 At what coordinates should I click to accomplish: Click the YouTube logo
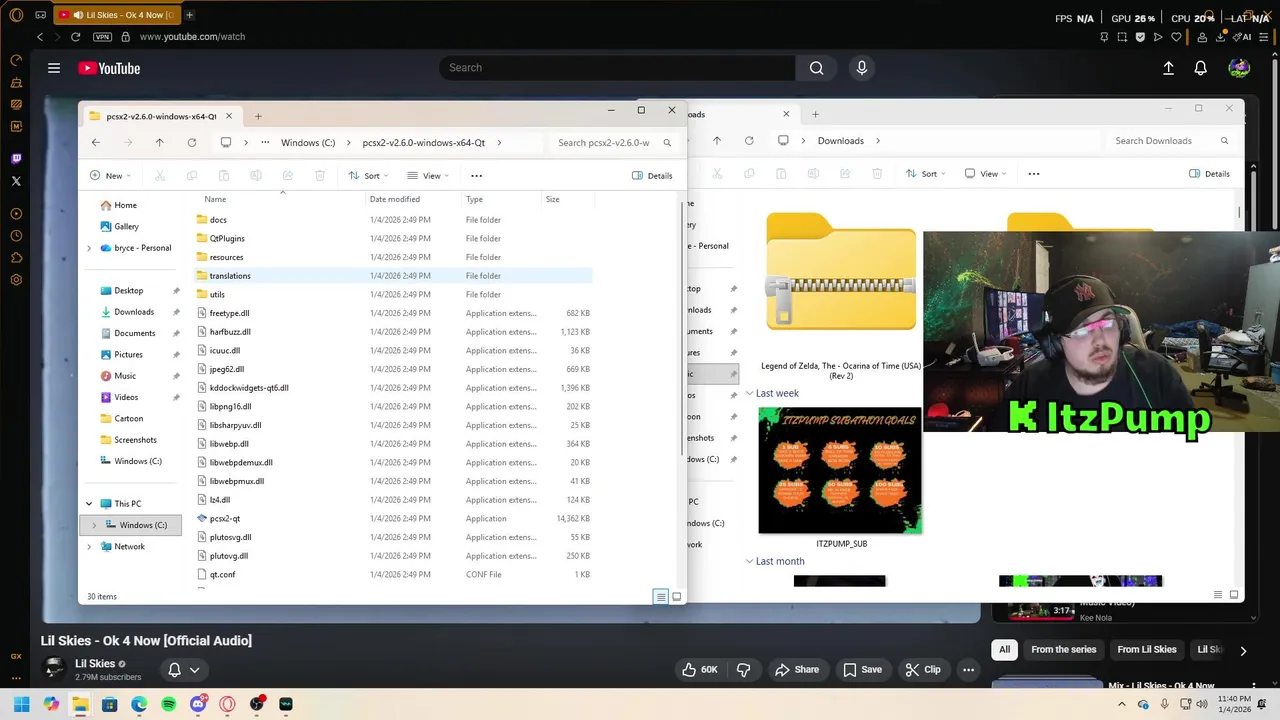tap(109, 68)
